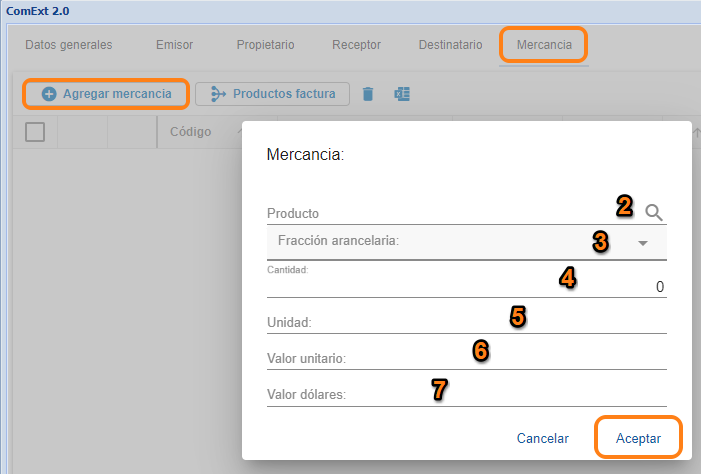This screenshot has width=701, height=474.
Task: Select the Valor unitario input field
Action: click(466, 358)
